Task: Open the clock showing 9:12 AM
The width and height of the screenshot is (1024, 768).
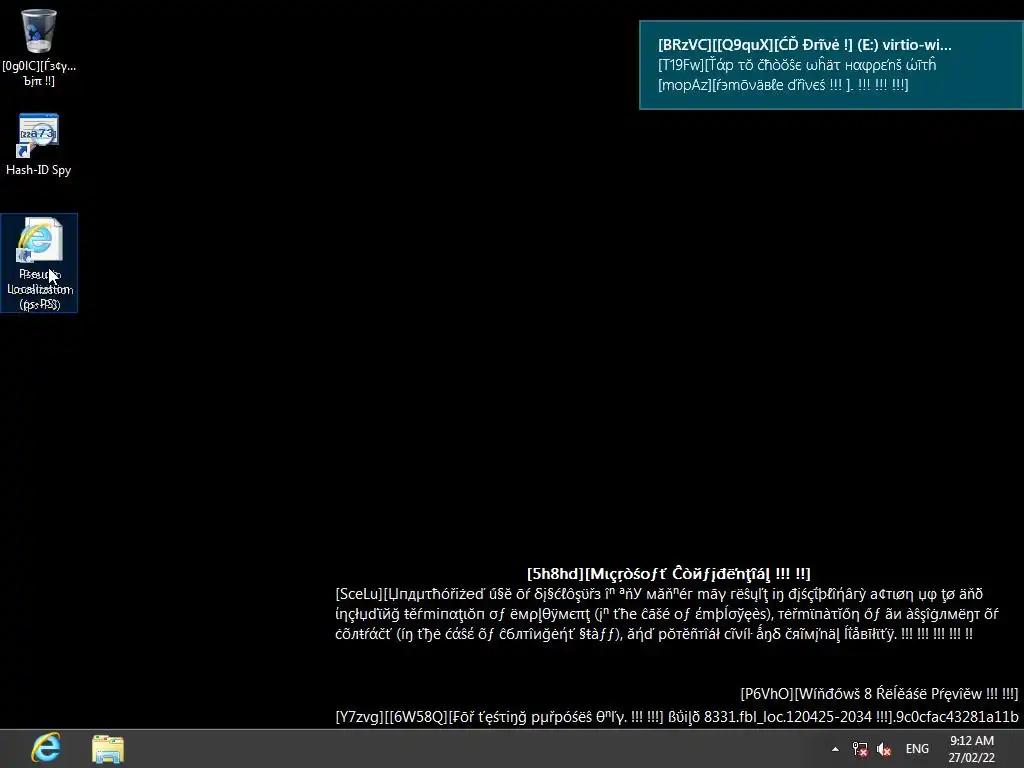Action: (x=972, y=749)
